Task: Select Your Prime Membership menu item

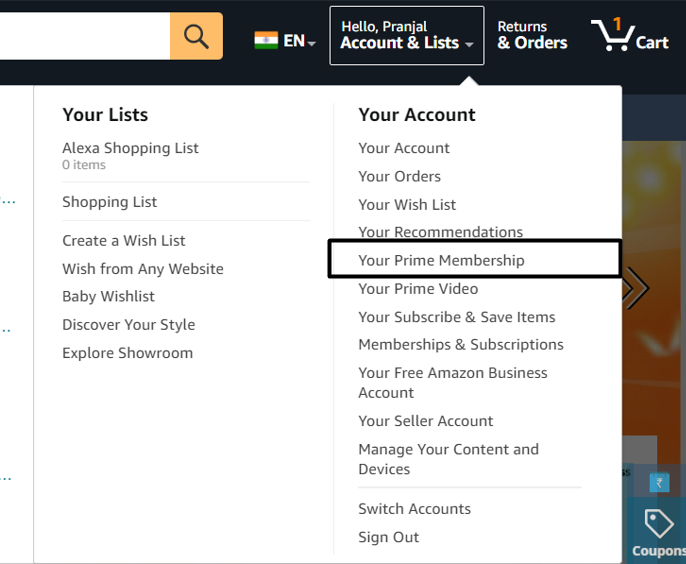Action: 441,260
